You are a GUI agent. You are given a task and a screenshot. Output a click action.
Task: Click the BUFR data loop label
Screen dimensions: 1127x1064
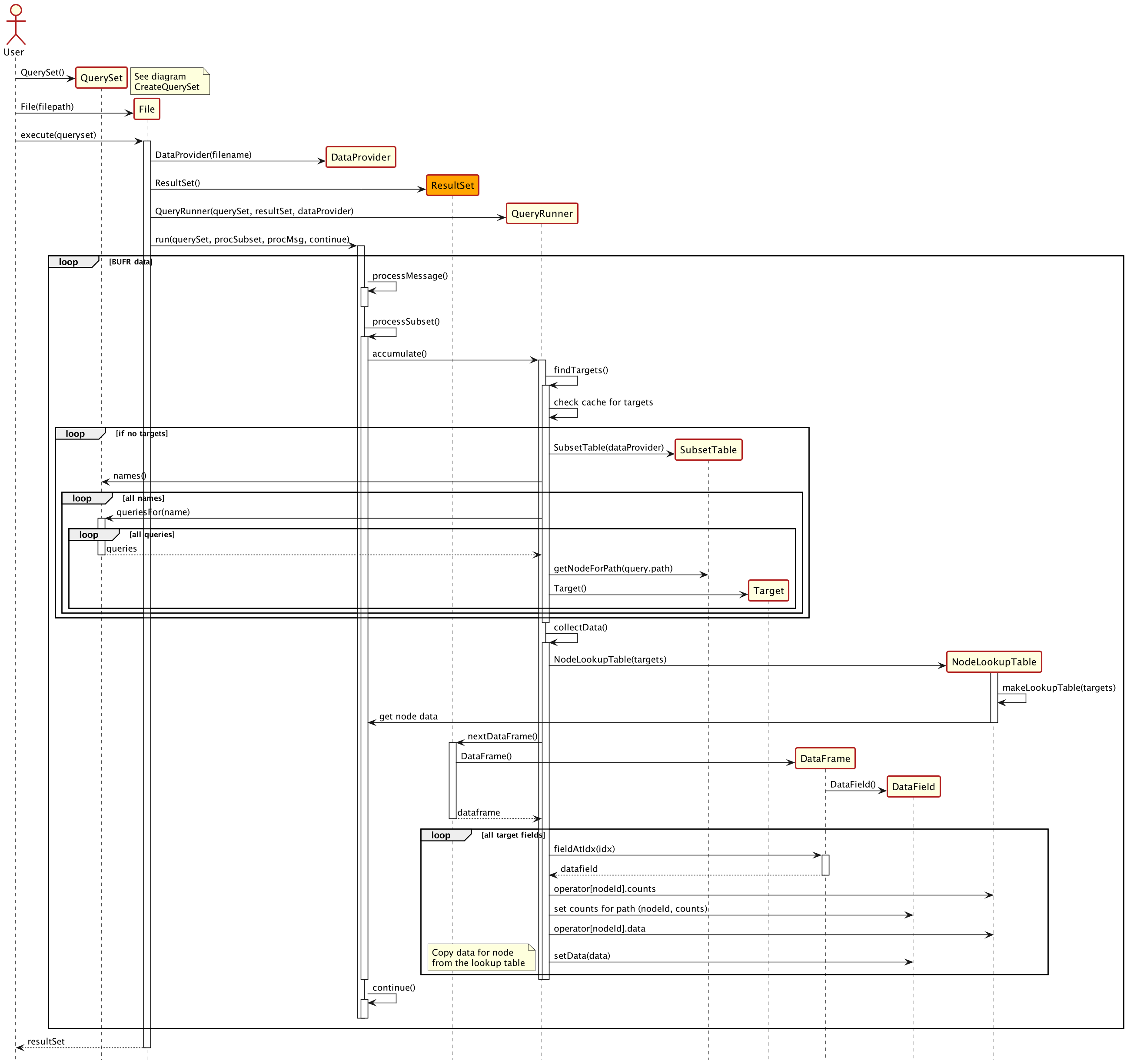130,262
